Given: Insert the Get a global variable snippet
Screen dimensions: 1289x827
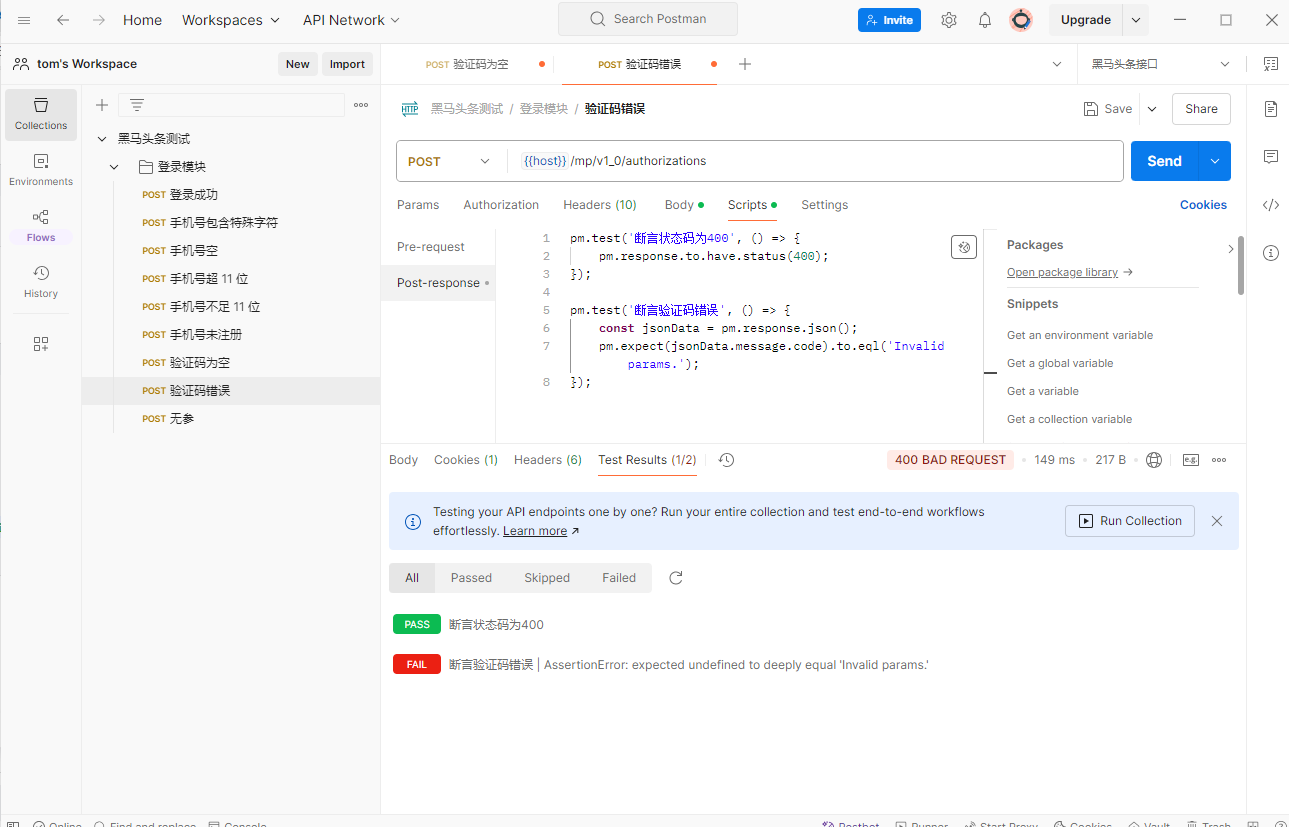Looking at the screenshot, I should pyautogui.click(x=1060, y=363).
